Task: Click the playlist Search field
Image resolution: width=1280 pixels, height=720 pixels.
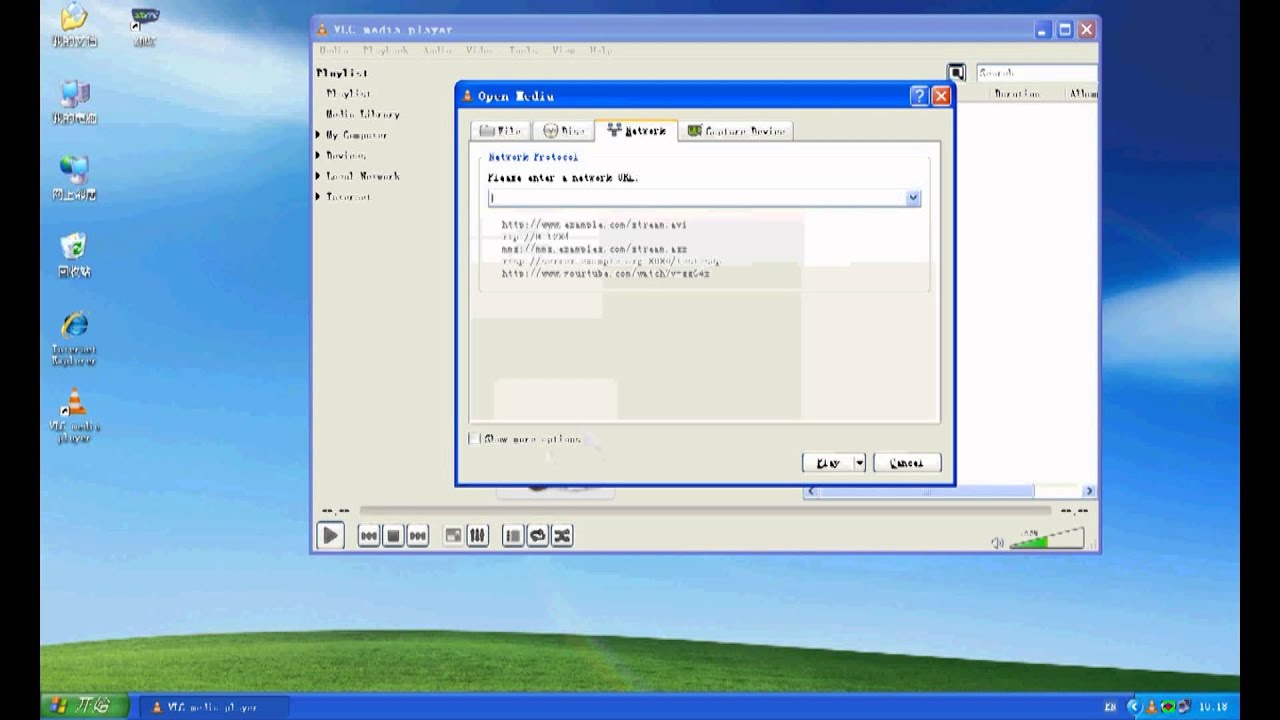Action: (x=1036, y=73)
